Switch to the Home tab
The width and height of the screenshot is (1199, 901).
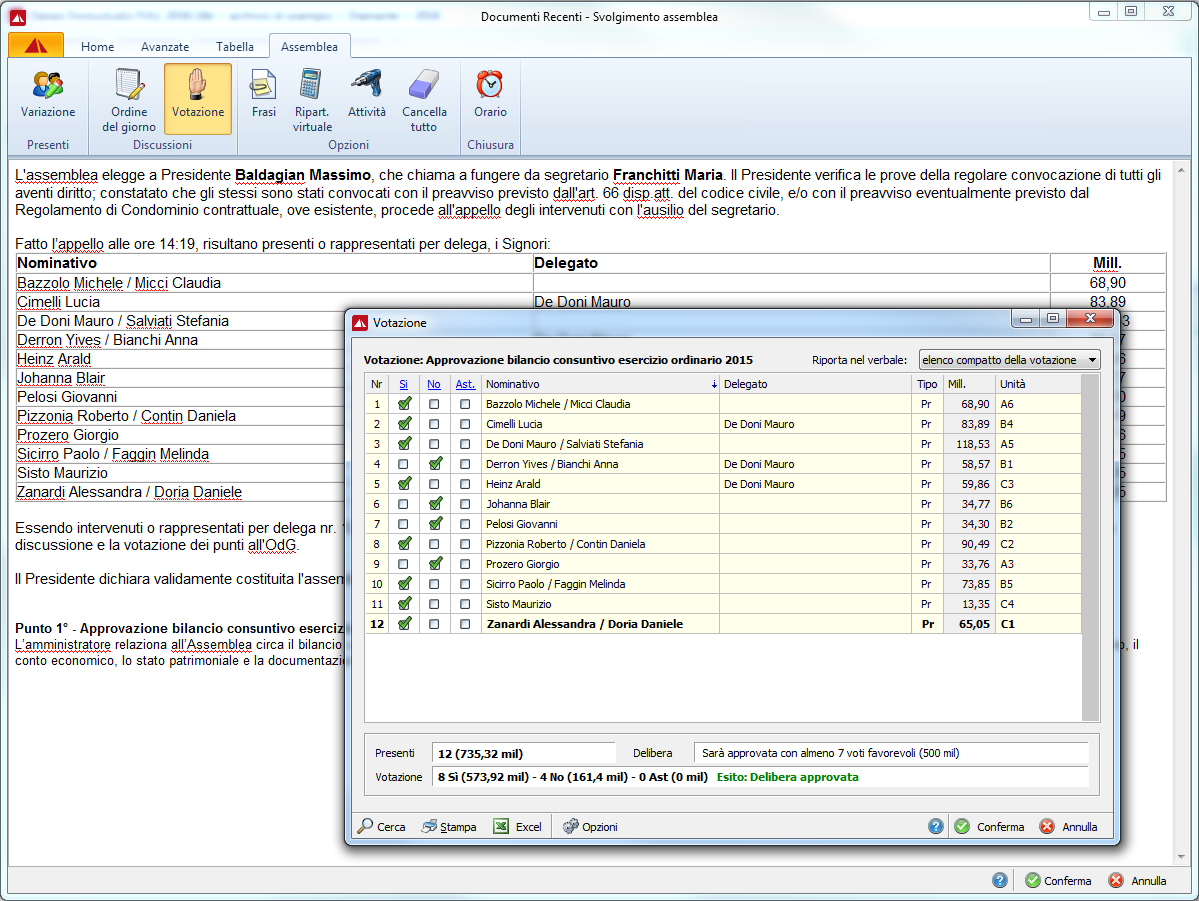pos(97,47)
